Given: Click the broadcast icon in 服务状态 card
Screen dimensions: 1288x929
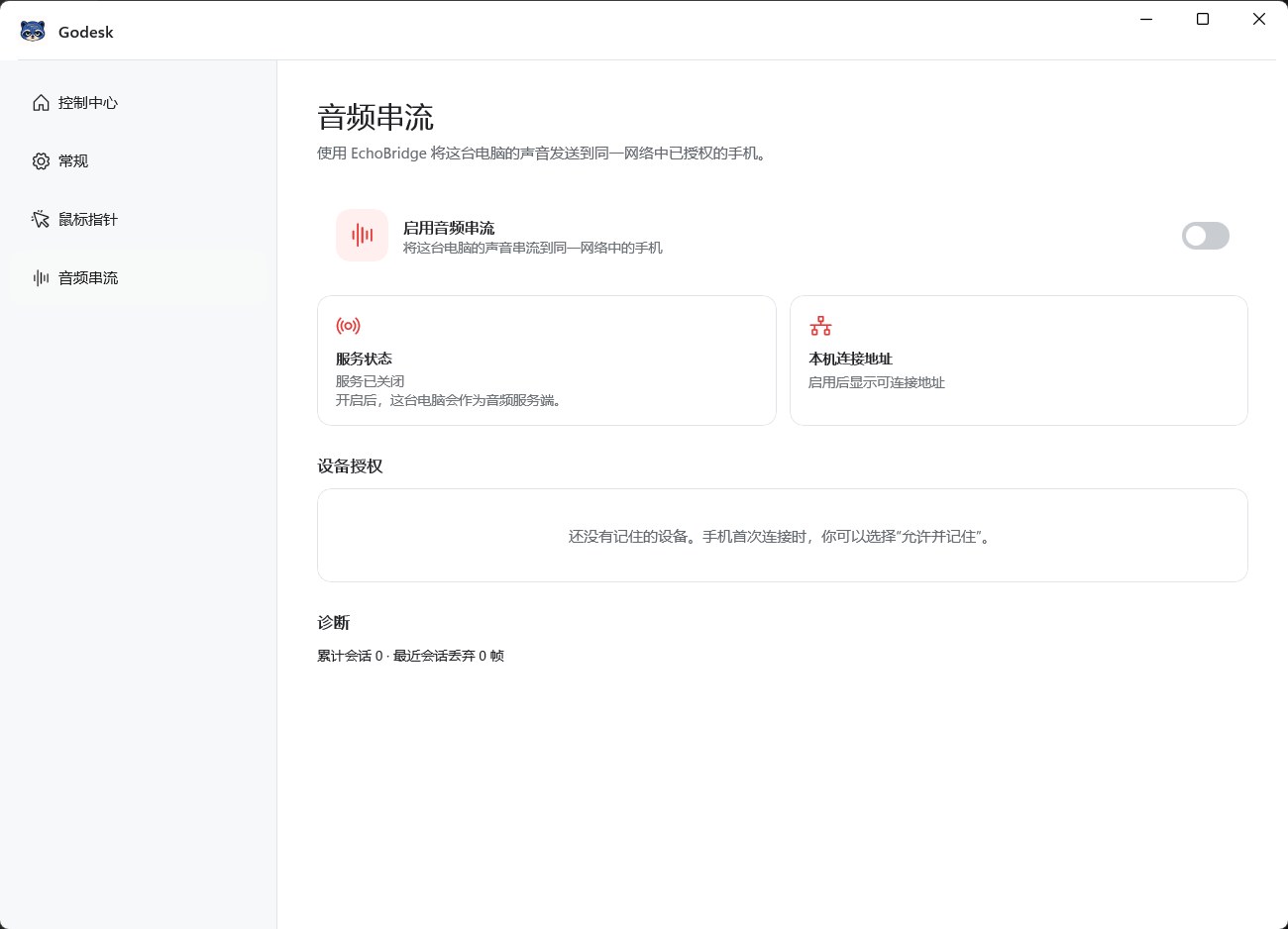Looking at the screenshot, I should click(x=348, y=326).
